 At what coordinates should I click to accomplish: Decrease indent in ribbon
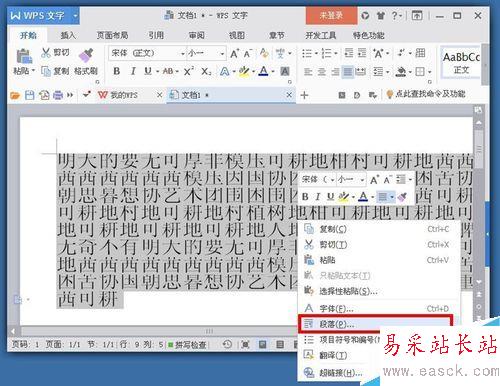tap(349, 53)
